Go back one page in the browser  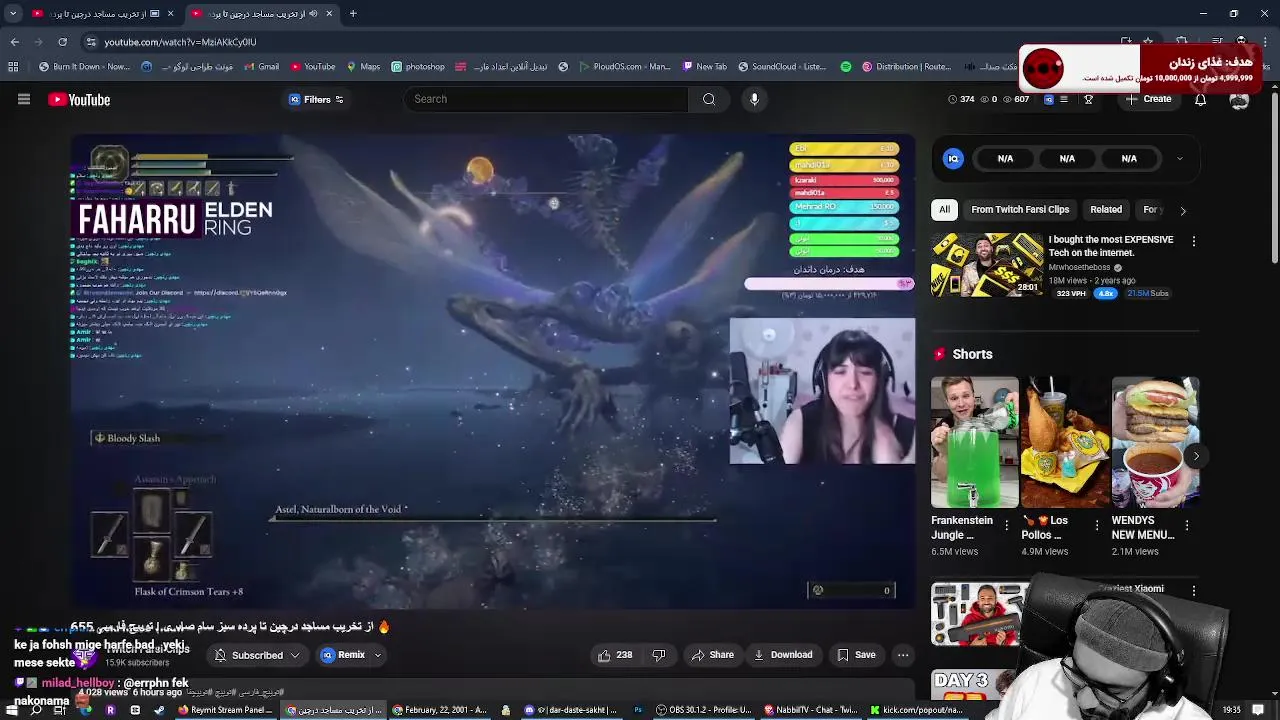[x=14, y=42]
